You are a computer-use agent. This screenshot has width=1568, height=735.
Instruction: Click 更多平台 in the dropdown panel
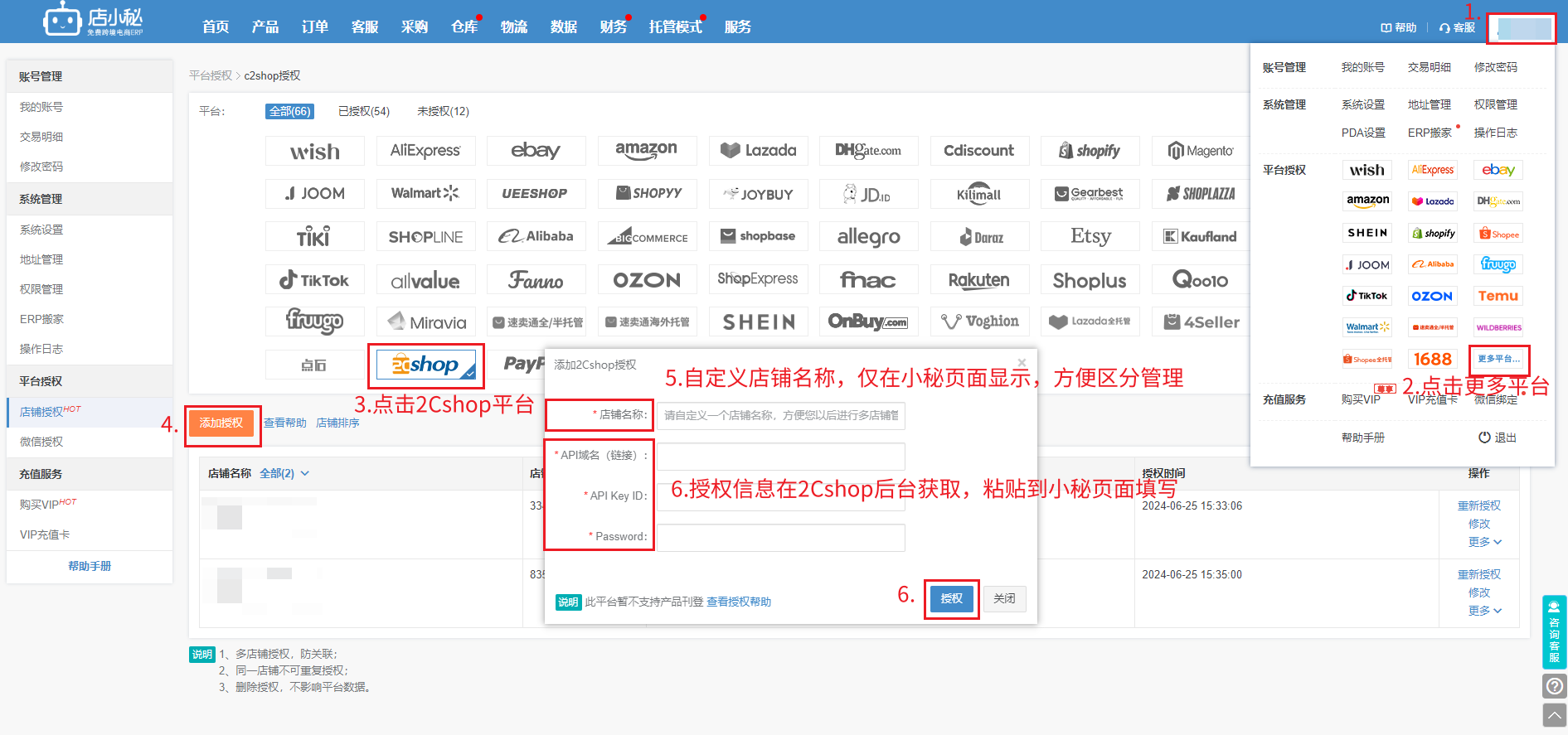[1499, 359]
